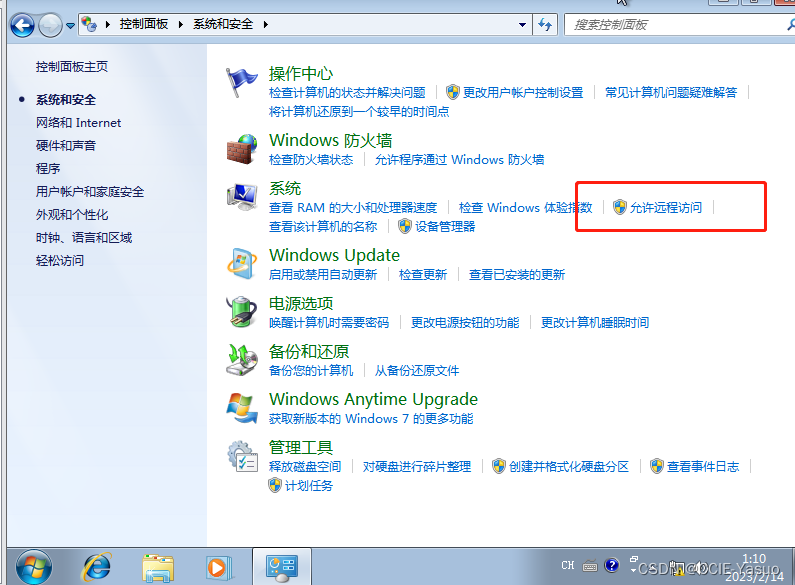Select 用户帐户和家庭安全 category
Image resolution: width=795 pixels, height=585 pixels.
tap(90, 192)
